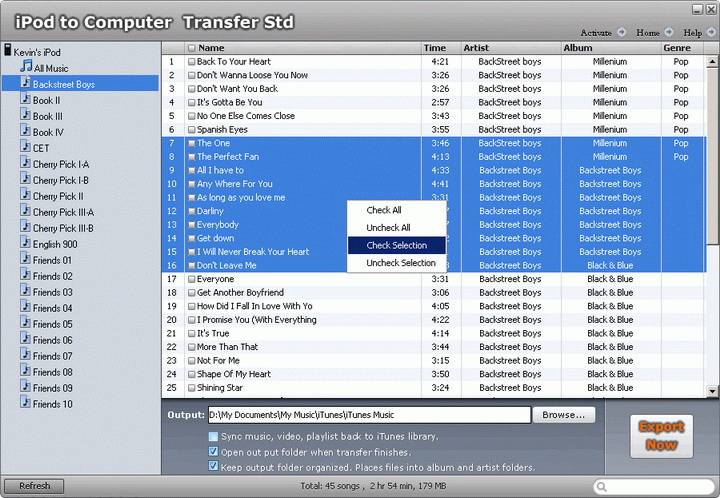Click the Cherry Pick III-A playlist icon
This screenshot has width=720, height=498.
coord(26,211)
